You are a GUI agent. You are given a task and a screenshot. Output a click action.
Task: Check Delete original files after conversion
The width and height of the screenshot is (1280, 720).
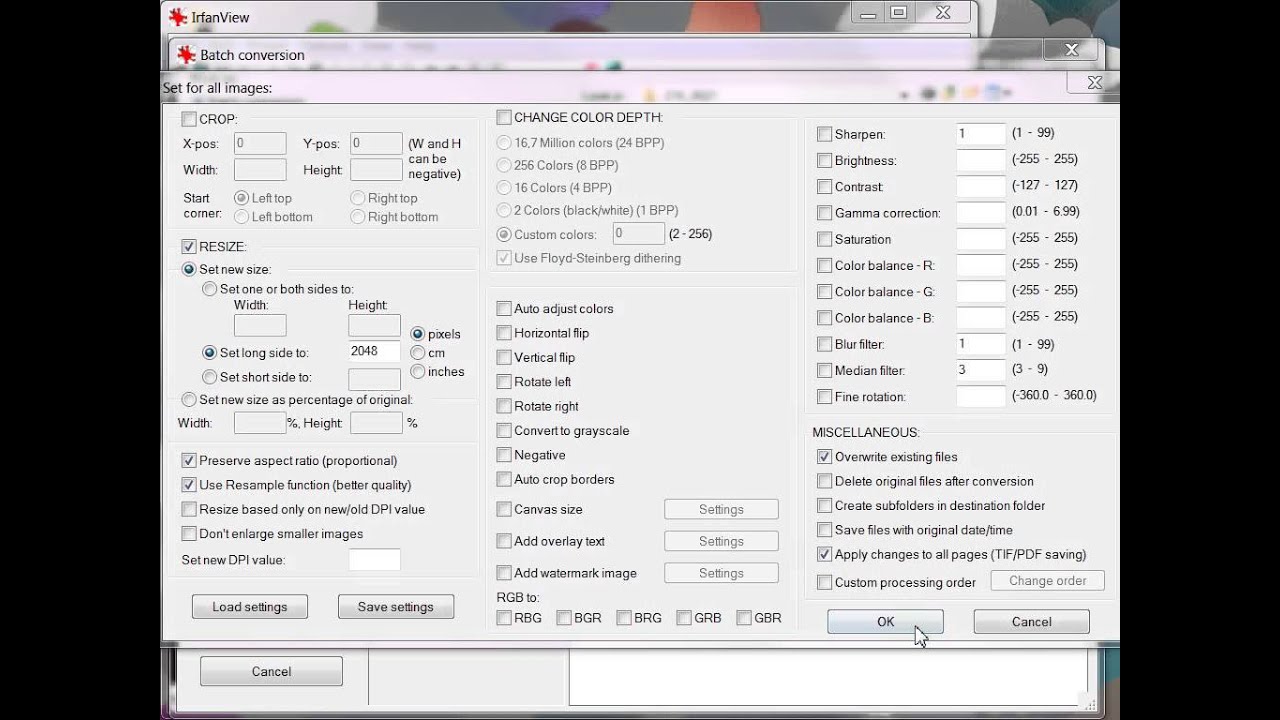pyautogui.click(x=824, y=481)
